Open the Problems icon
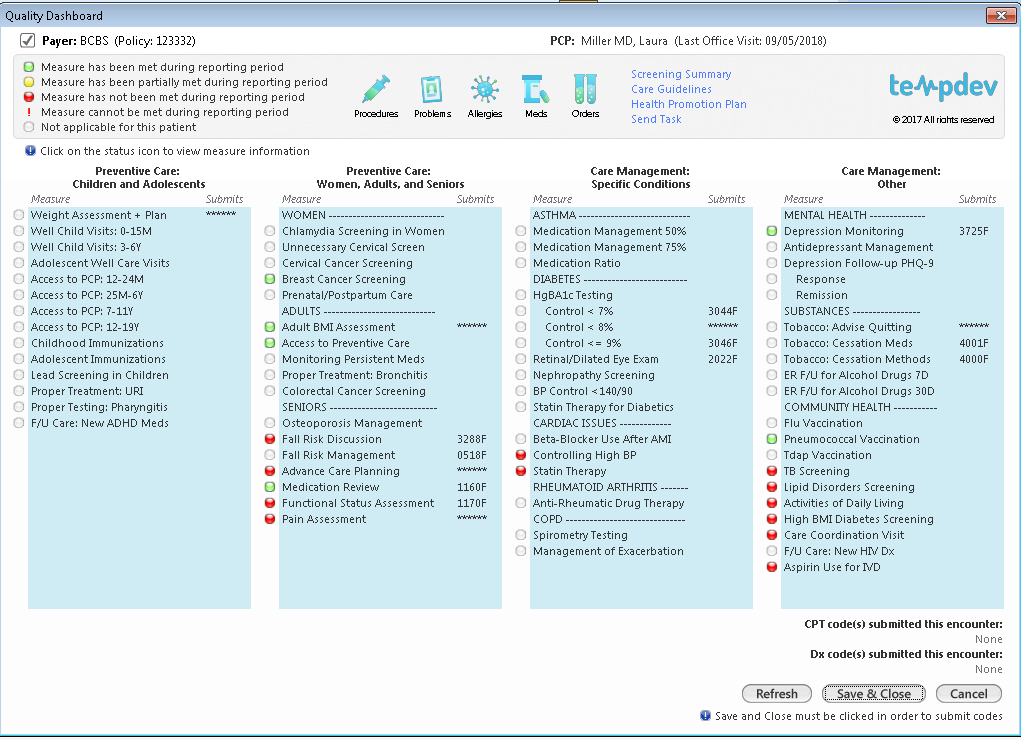1021x740 pixels. click(x=432, y=90)
